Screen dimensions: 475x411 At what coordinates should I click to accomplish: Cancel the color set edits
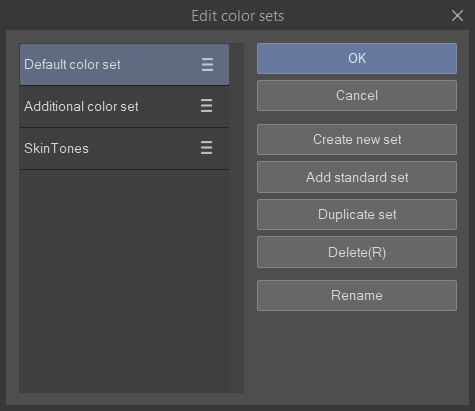[357, 95]
